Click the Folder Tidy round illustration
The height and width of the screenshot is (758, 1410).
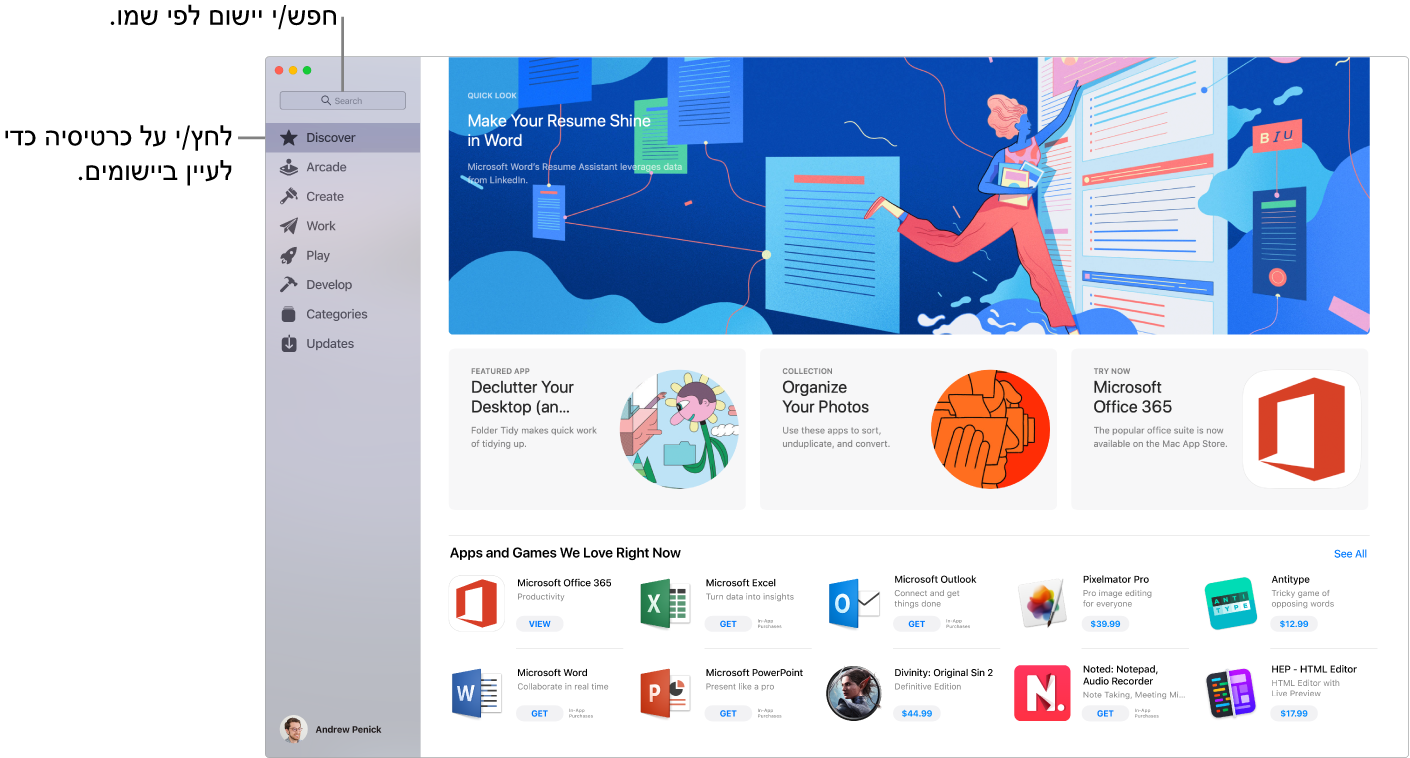coord(679,429)
